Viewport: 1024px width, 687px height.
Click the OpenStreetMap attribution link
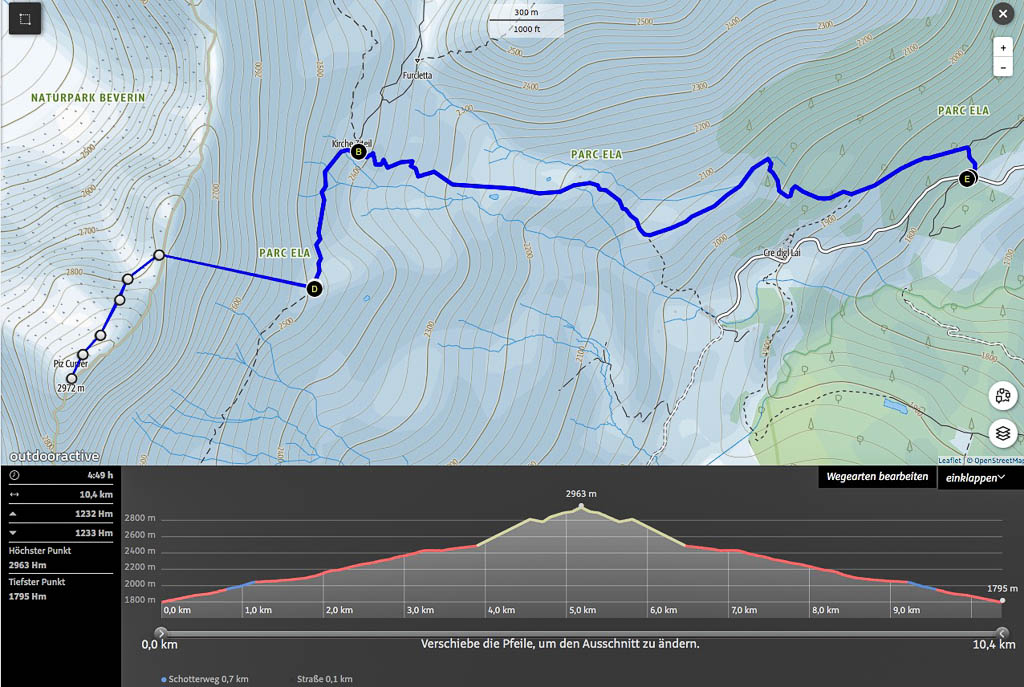click(995, 460)
